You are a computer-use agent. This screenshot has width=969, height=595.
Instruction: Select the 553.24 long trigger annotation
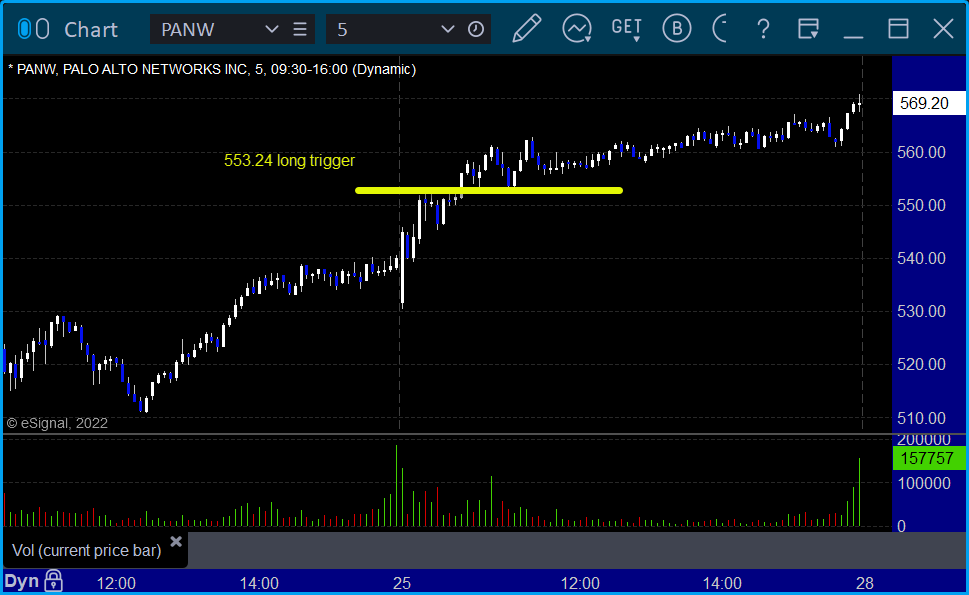[x=289, y=161]
